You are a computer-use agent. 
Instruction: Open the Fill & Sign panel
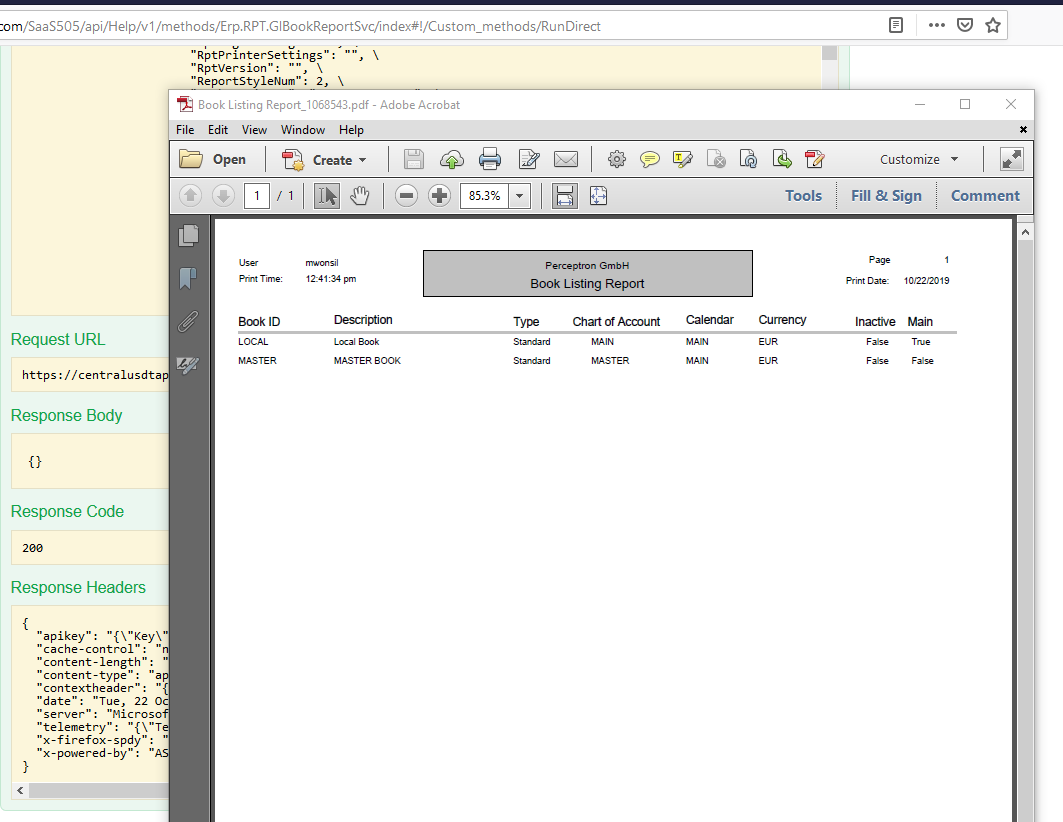[x=886, y=195]
